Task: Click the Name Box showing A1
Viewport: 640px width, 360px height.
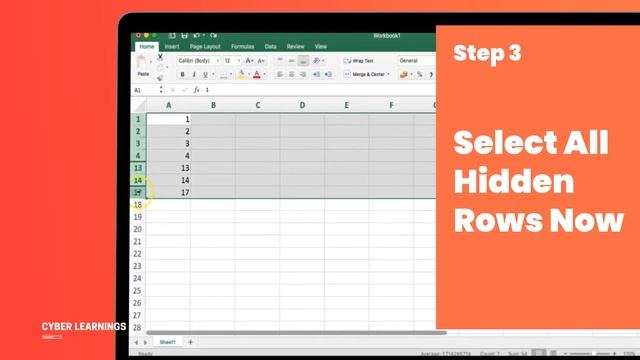Action: pos(145,90)
